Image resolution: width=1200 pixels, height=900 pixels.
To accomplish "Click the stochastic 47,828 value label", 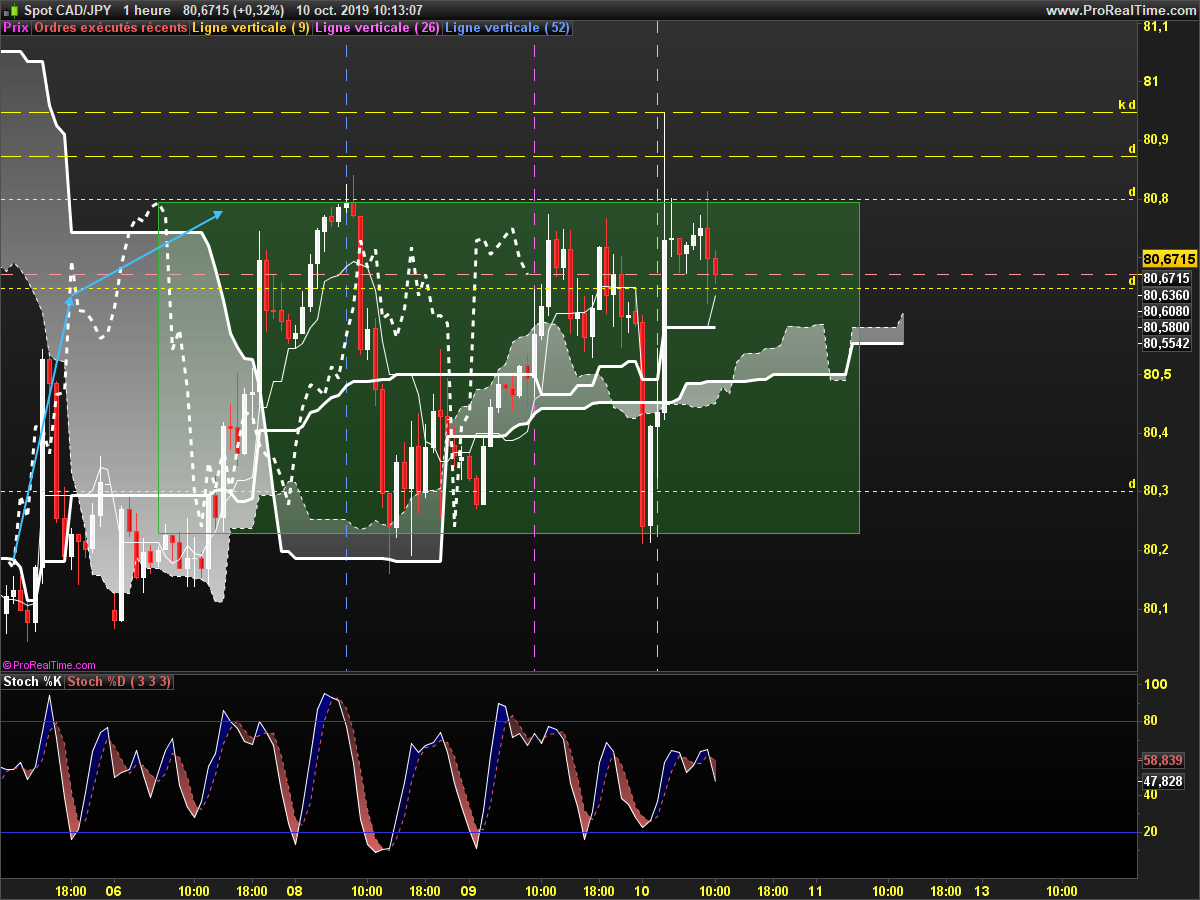I will click(x=1163, y=781).
